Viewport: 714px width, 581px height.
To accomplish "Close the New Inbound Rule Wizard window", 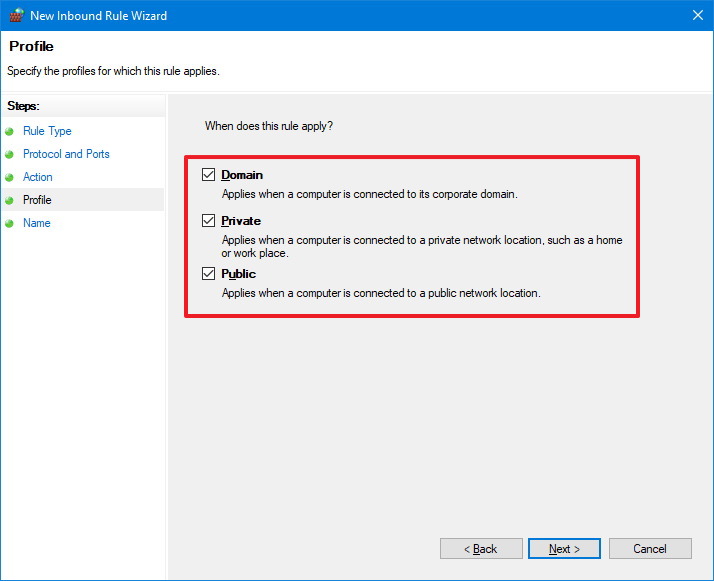I will point(698,15).
